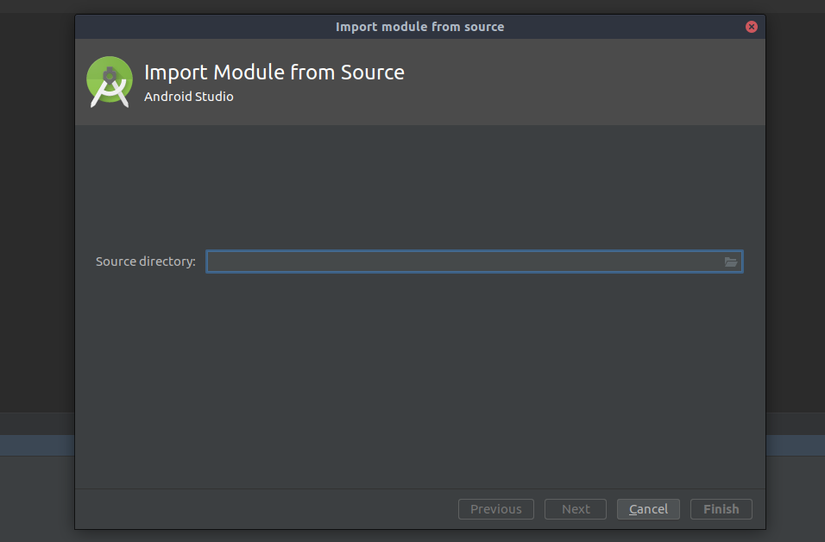The image size is (825, 542).
Task: Click the empty dialog area below Source directory
Action: 420,380
